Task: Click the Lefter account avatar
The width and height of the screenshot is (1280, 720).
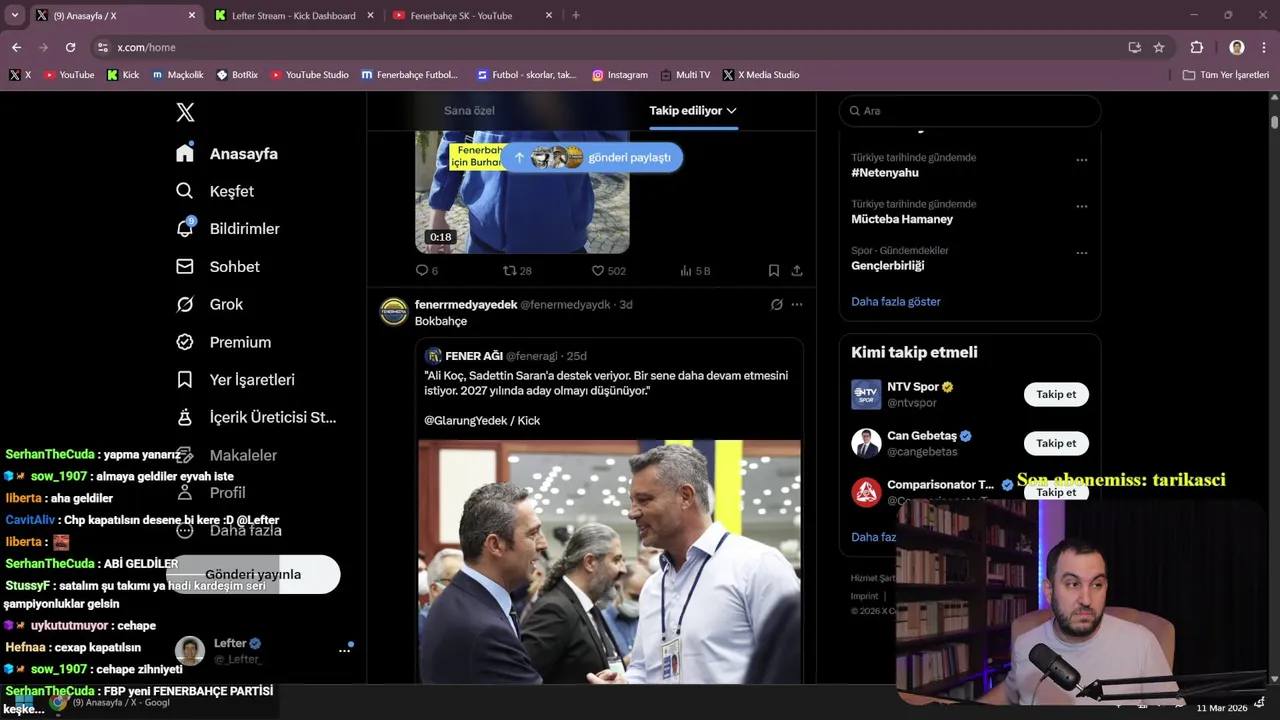Action: point(190,650)
